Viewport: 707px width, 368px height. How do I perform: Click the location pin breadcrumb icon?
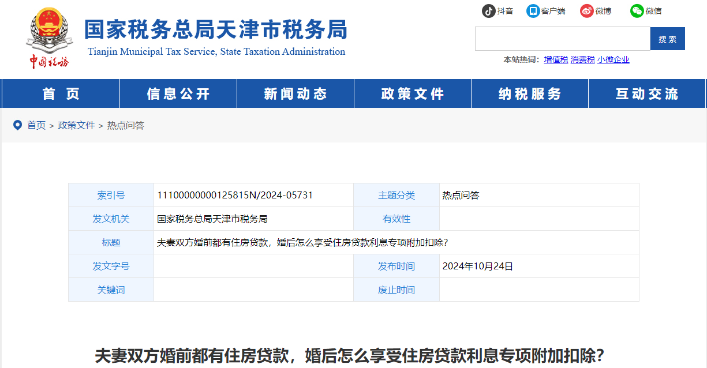(x=18, y=125)
